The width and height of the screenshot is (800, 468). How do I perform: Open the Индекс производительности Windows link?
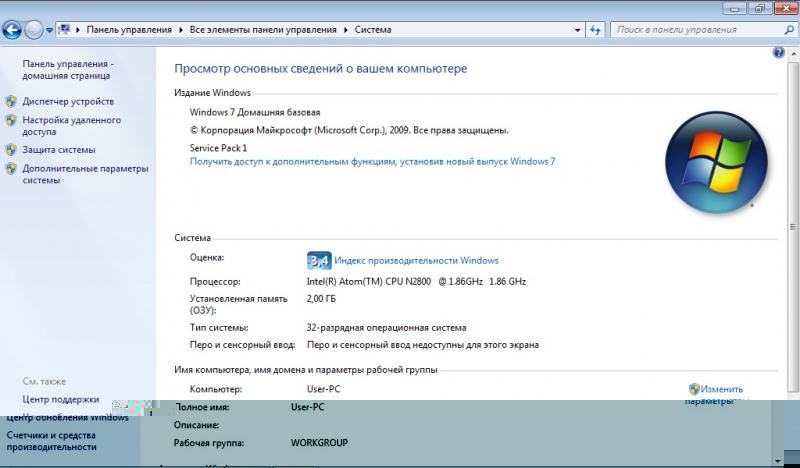pos(416,261)
